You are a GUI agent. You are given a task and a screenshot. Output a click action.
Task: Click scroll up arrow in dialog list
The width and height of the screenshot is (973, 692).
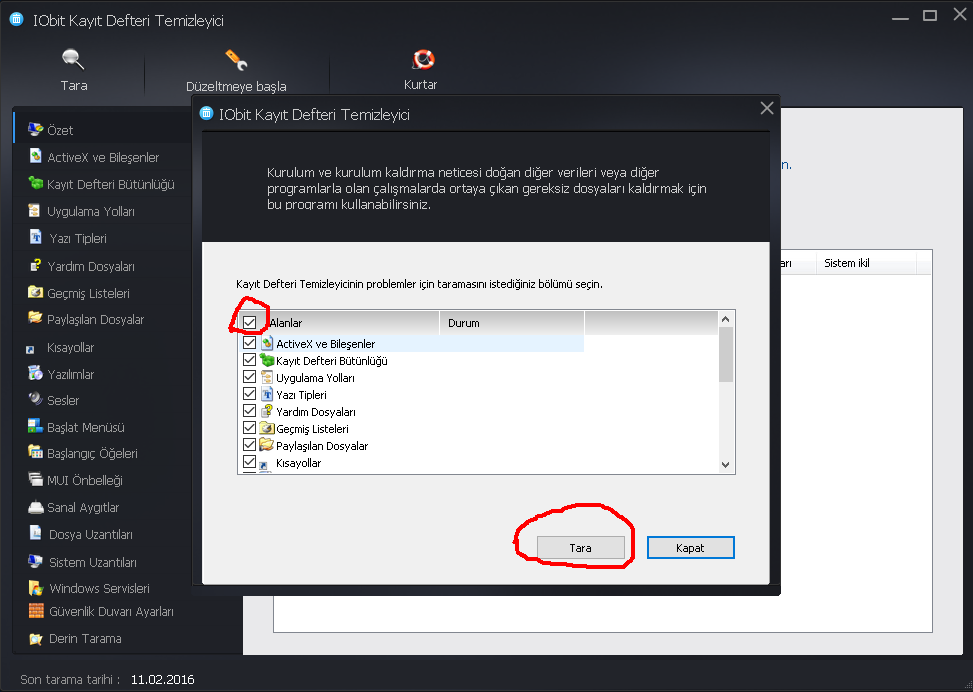pyautogui.click(x=726, y=319)
